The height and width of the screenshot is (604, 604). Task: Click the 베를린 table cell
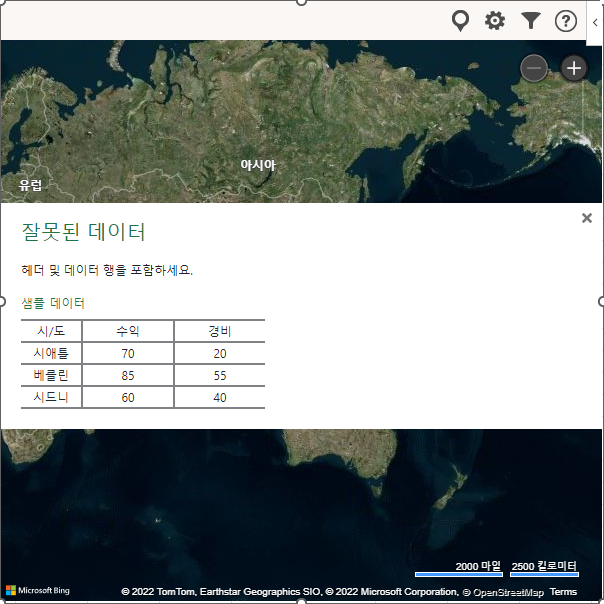pyautogui.click(x=51, y=375)
